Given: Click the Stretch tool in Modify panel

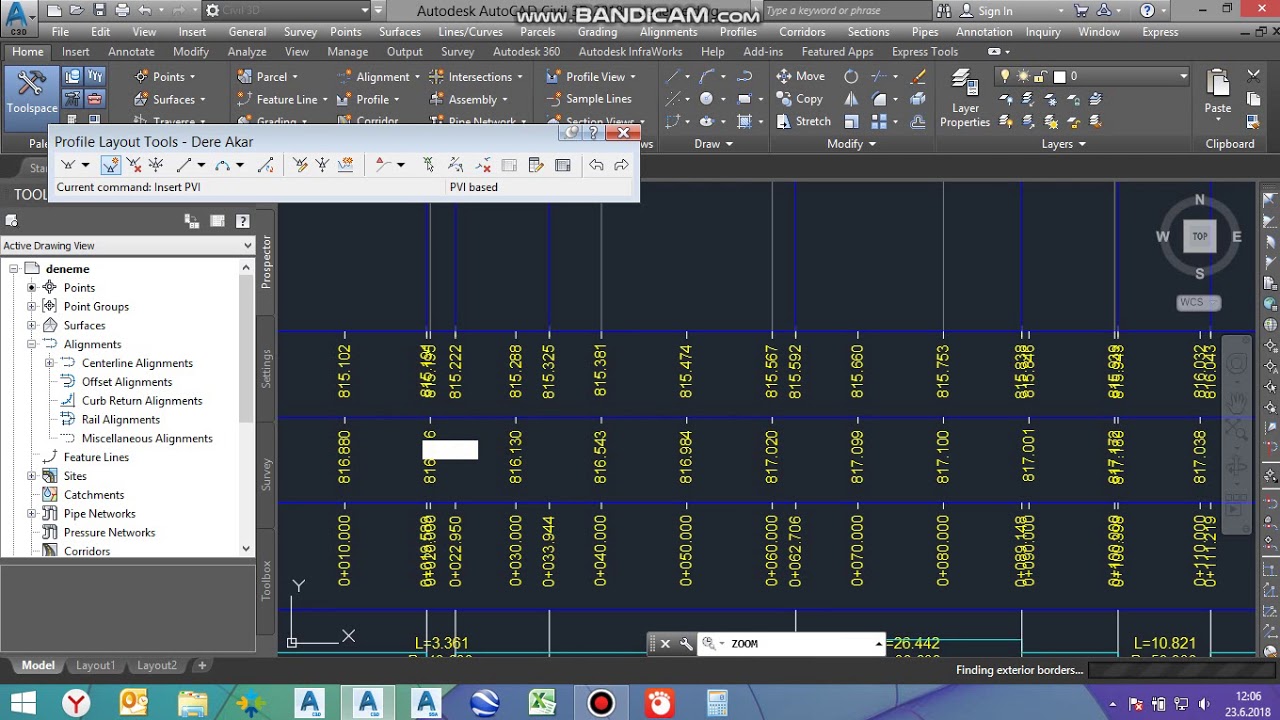Looking at the screenshot, I should (x=803, y=121).
